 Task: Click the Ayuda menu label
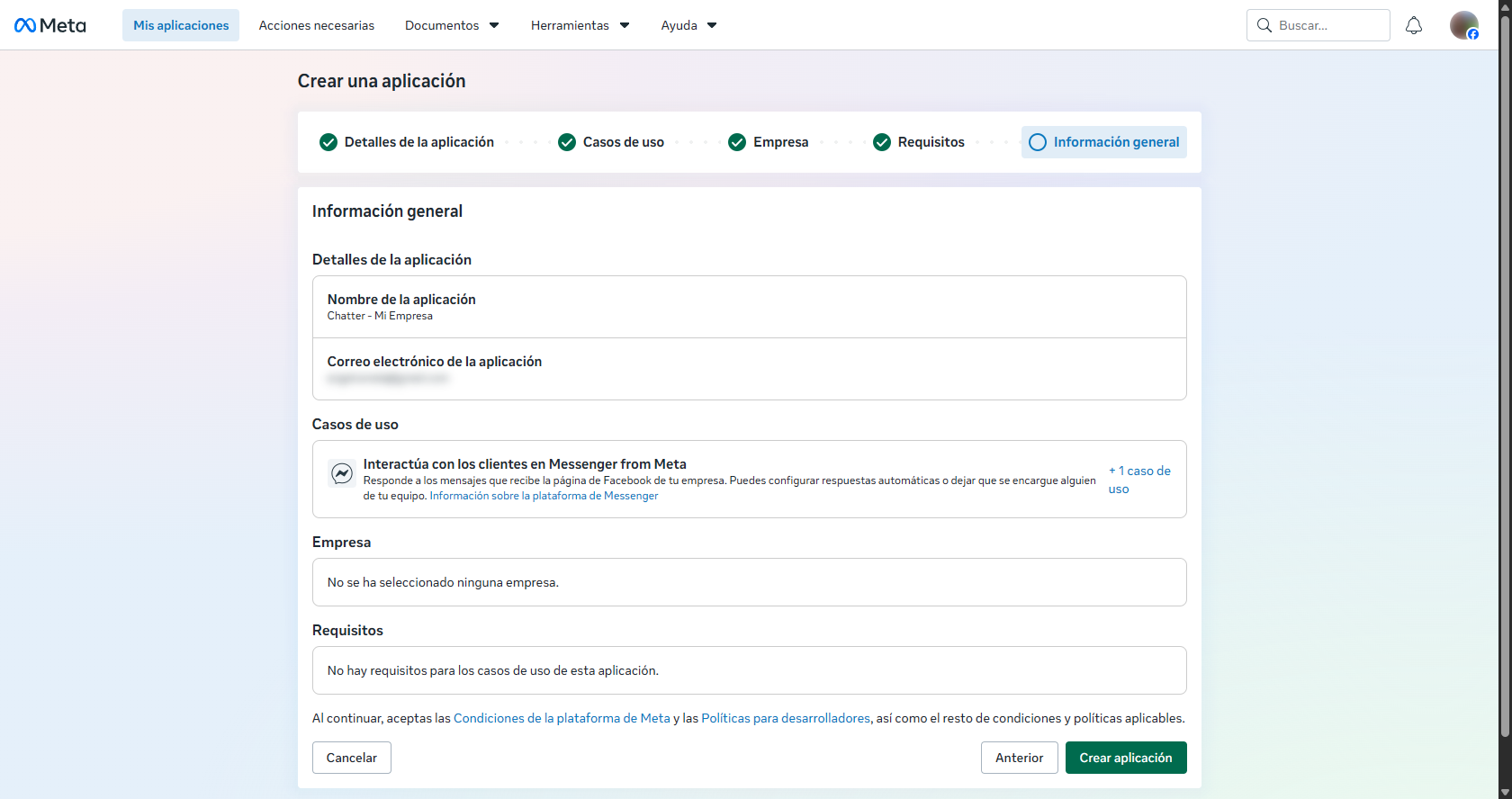tap(679, 25)
